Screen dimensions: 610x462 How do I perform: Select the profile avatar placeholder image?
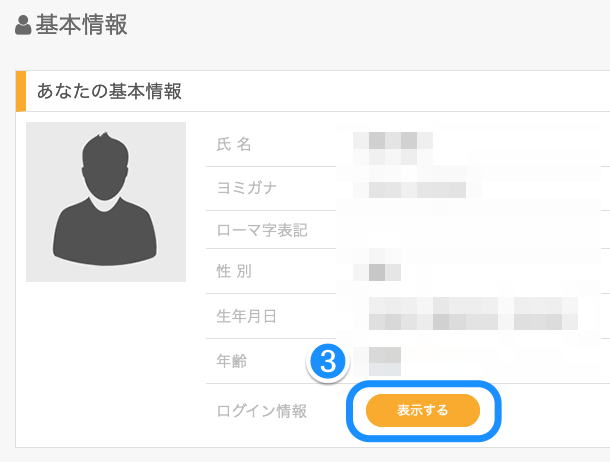point(106,202)
